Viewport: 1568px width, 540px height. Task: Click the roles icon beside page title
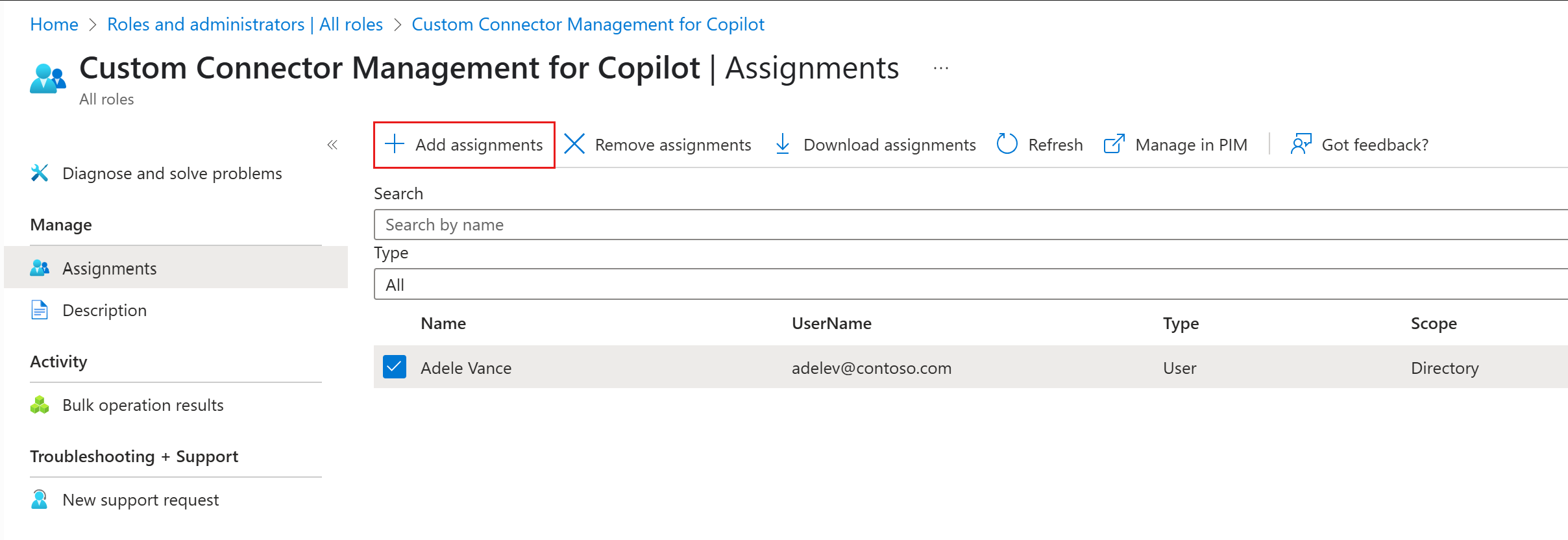(47, 79)
